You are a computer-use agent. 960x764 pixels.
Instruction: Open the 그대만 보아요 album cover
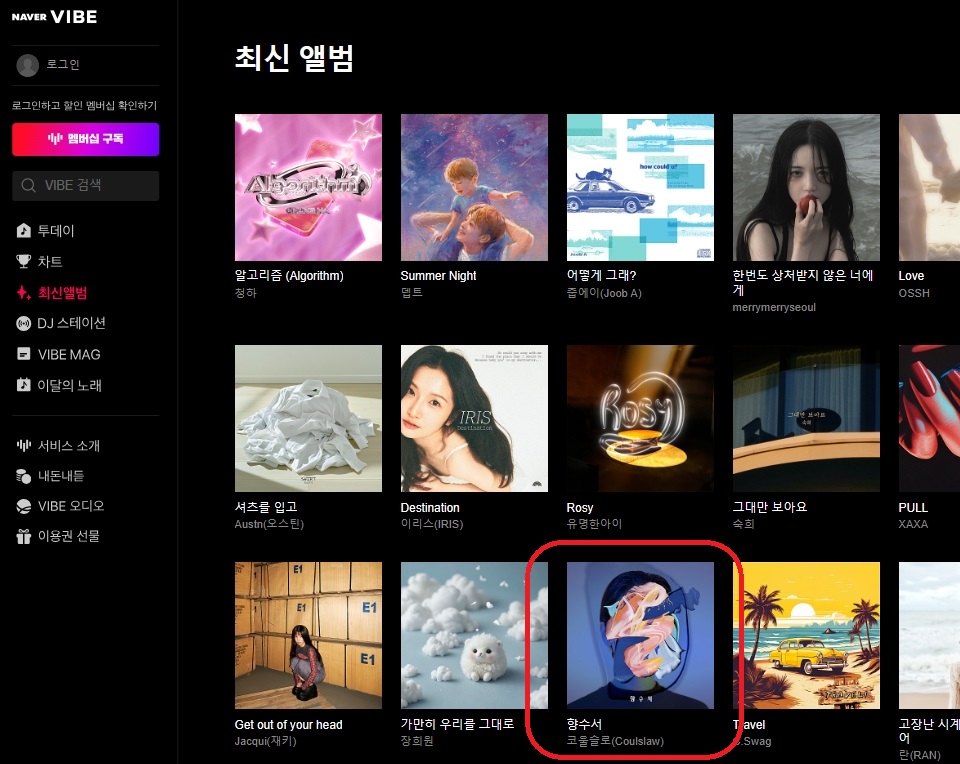[806, 418]
